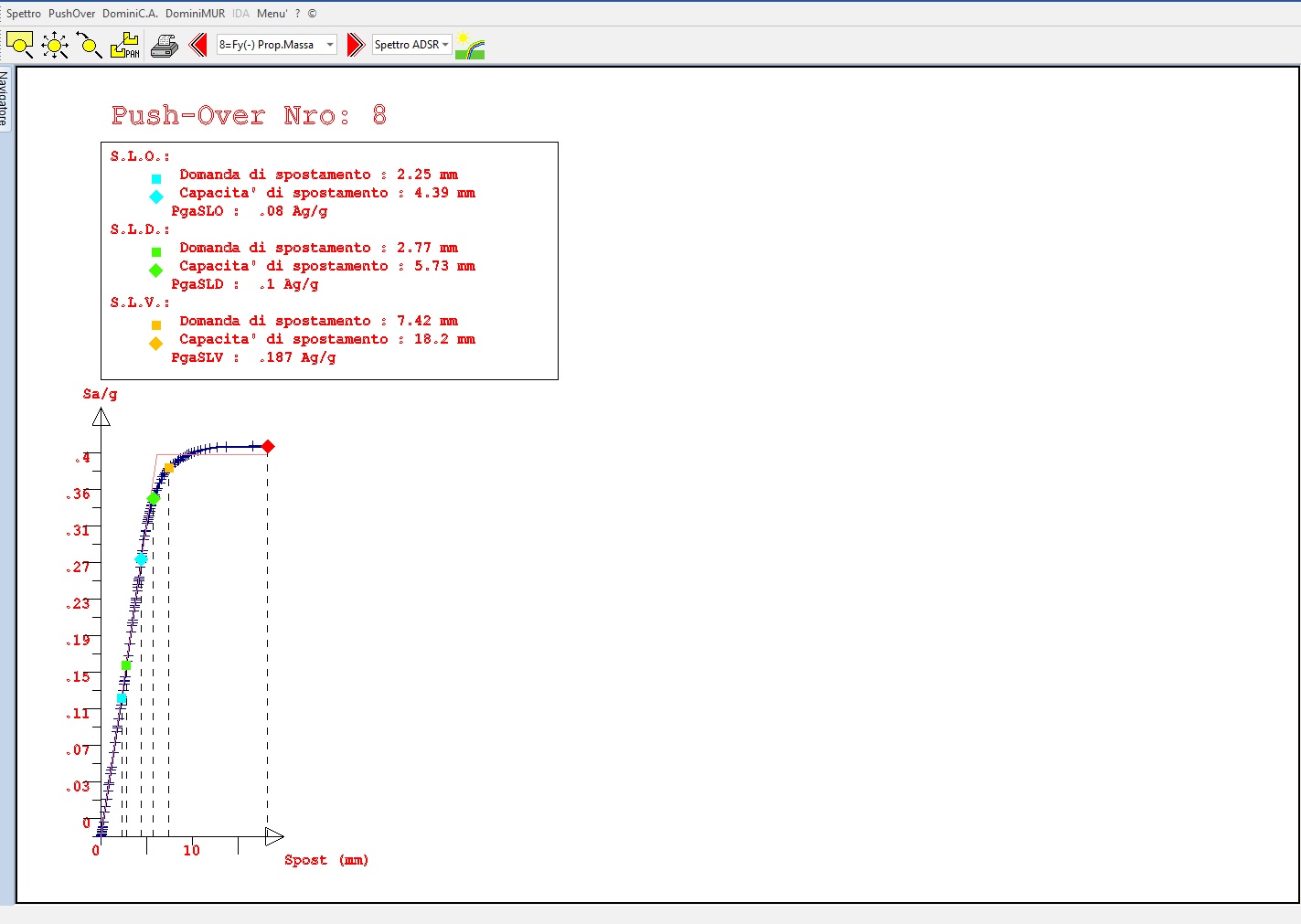
Task: Click the sun and rainbow icon
Action: tap(470, 46)
